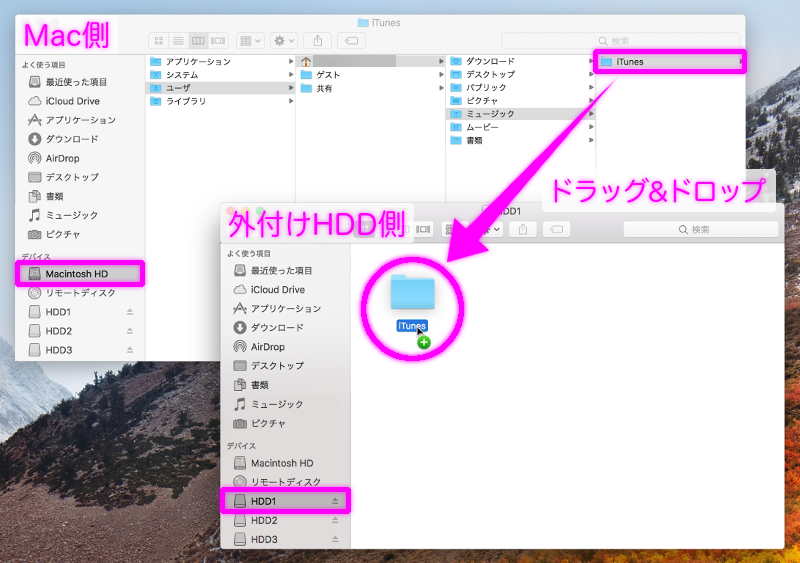The width and height of the screenshot is (800, 563).
Task: Select cover flow view in Mac window
Action: (x=218, y=40)
